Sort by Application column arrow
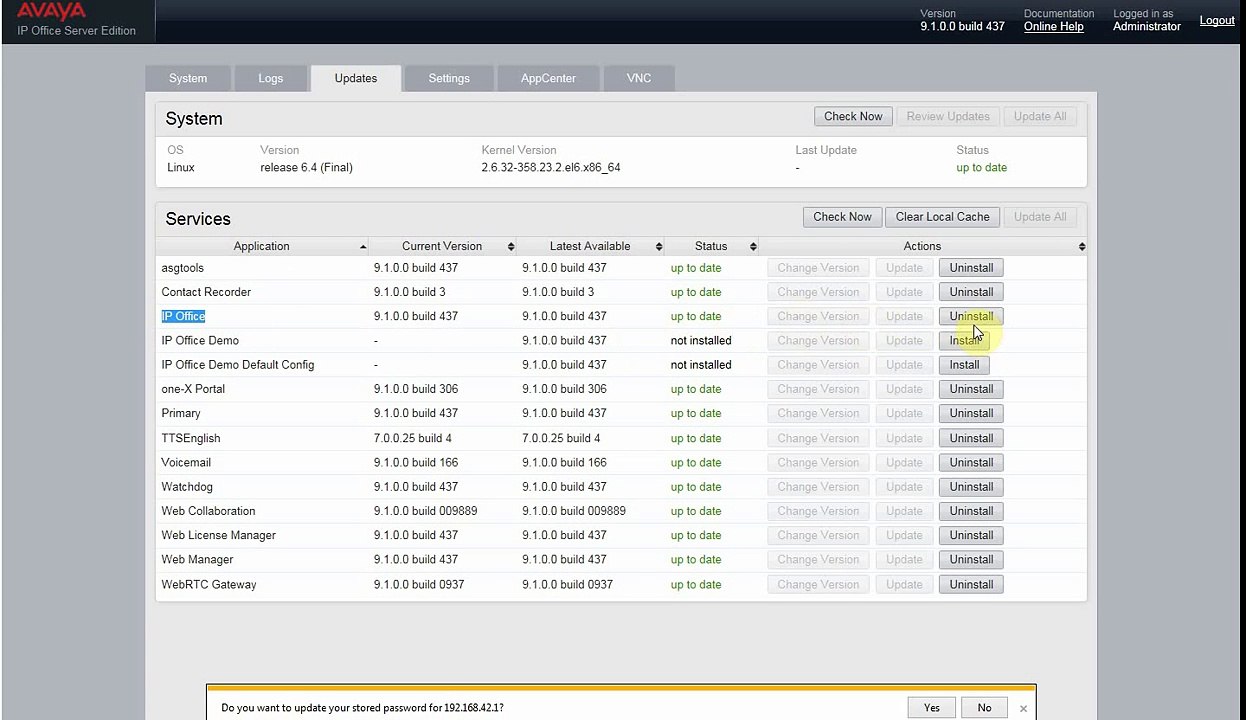This screenshot has height=720, width=1246. pyautogui.click(x=363, y=246)
